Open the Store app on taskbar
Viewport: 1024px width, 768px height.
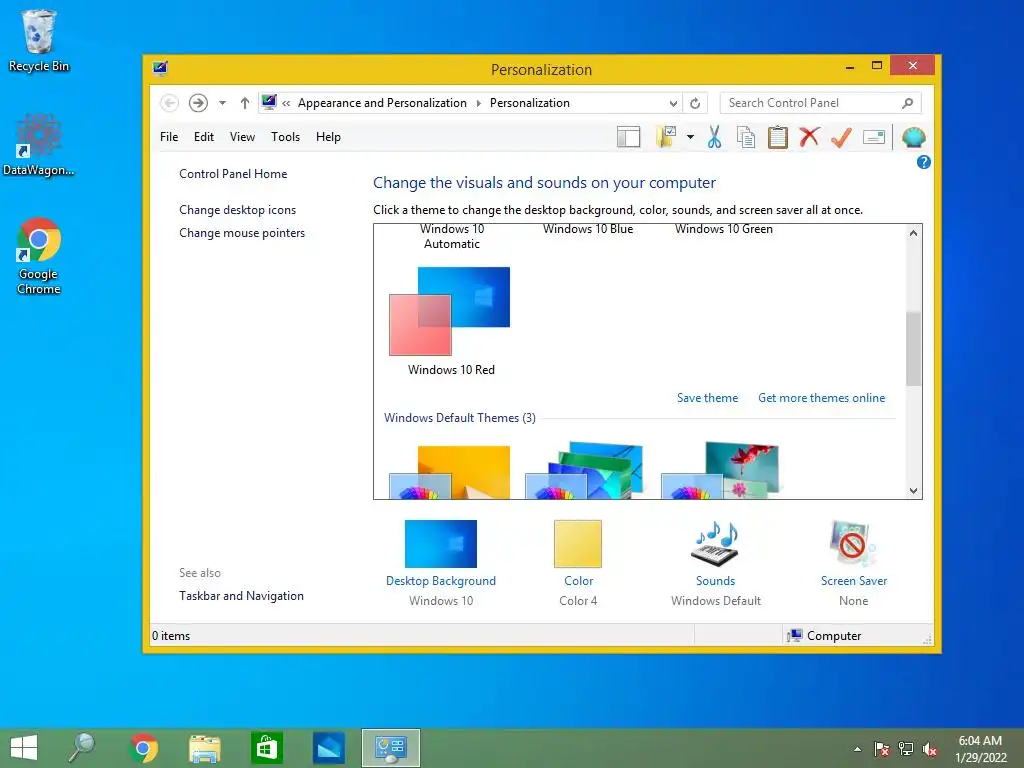click(266, 748)
